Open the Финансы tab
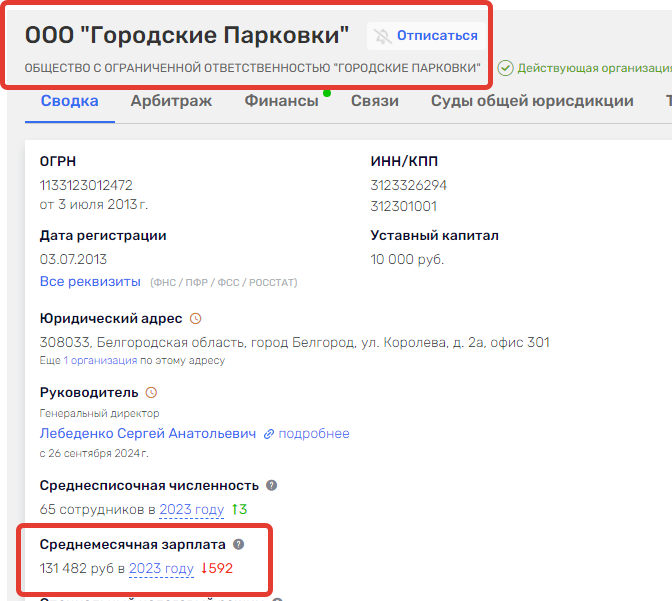Image resolution: width=672 pixels, height=601 pixels. [x=282, y=101]
